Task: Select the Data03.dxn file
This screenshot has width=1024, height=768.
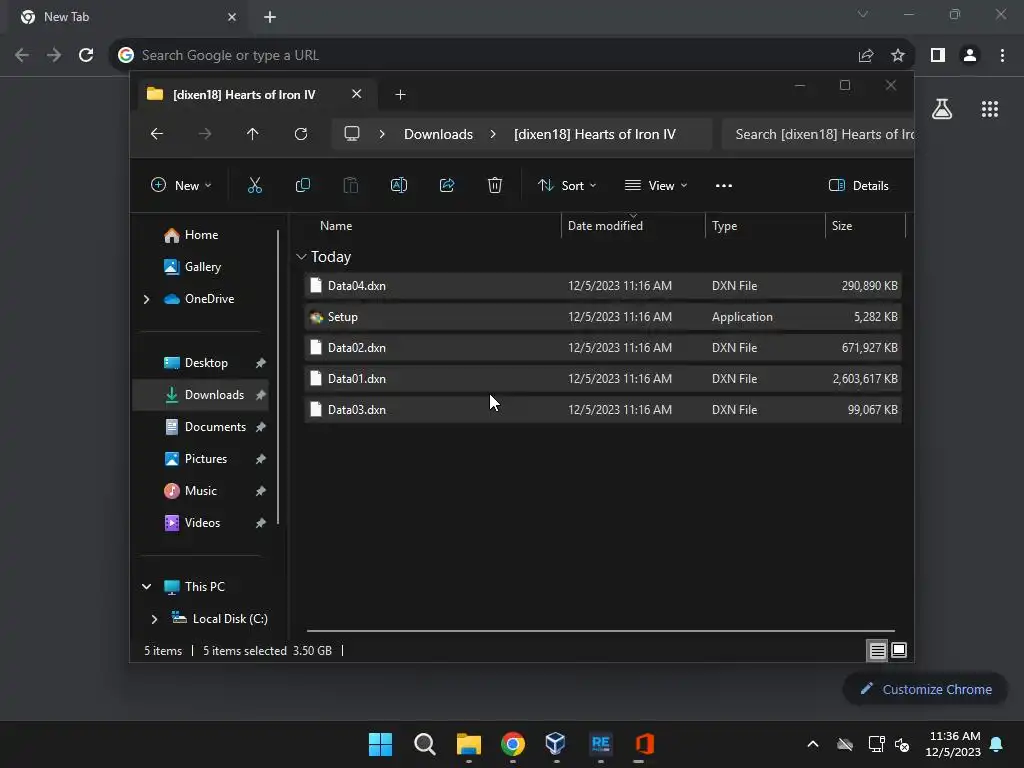Action: [603, 409]
